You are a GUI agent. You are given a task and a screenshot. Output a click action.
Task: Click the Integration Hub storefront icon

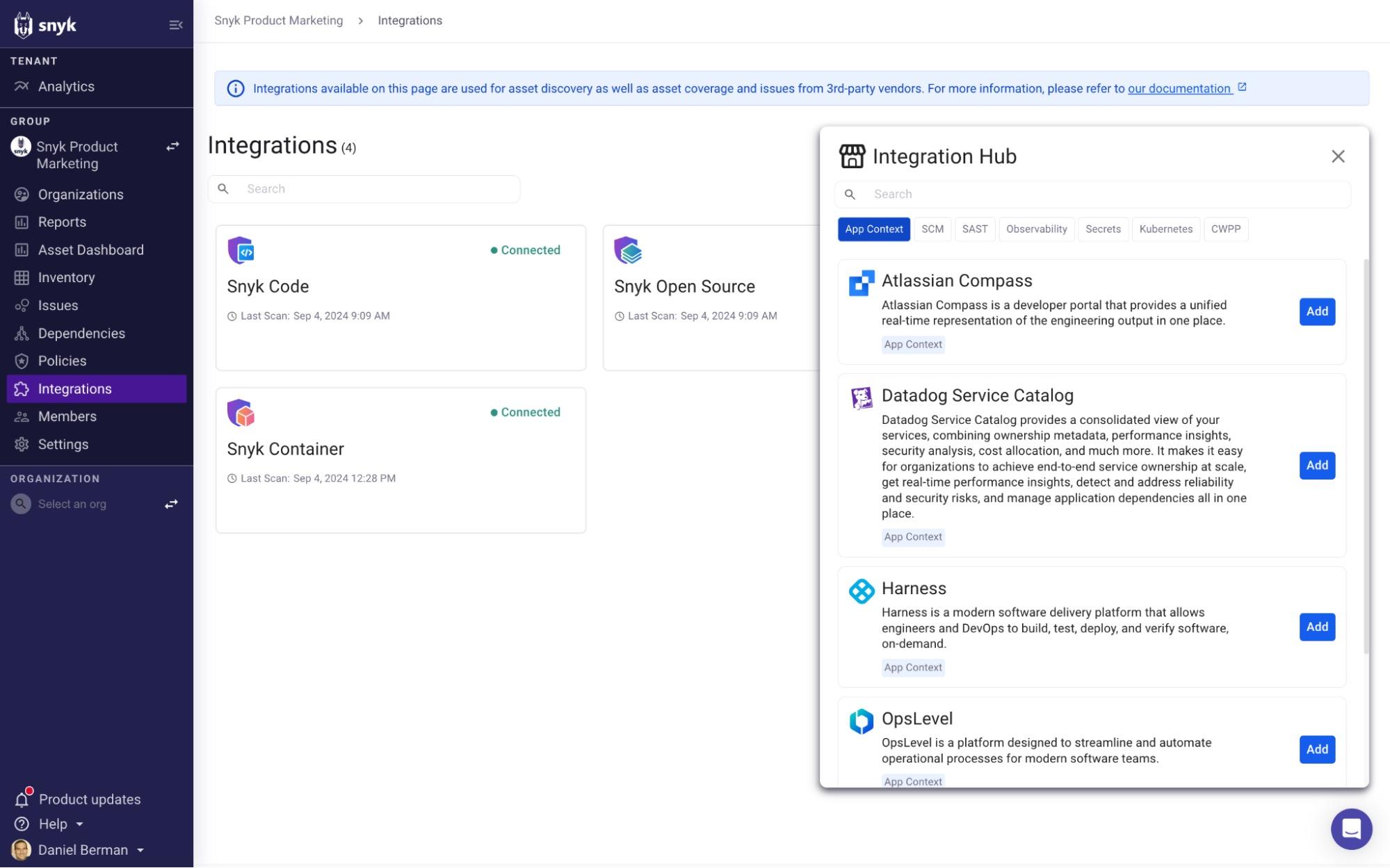852,156
